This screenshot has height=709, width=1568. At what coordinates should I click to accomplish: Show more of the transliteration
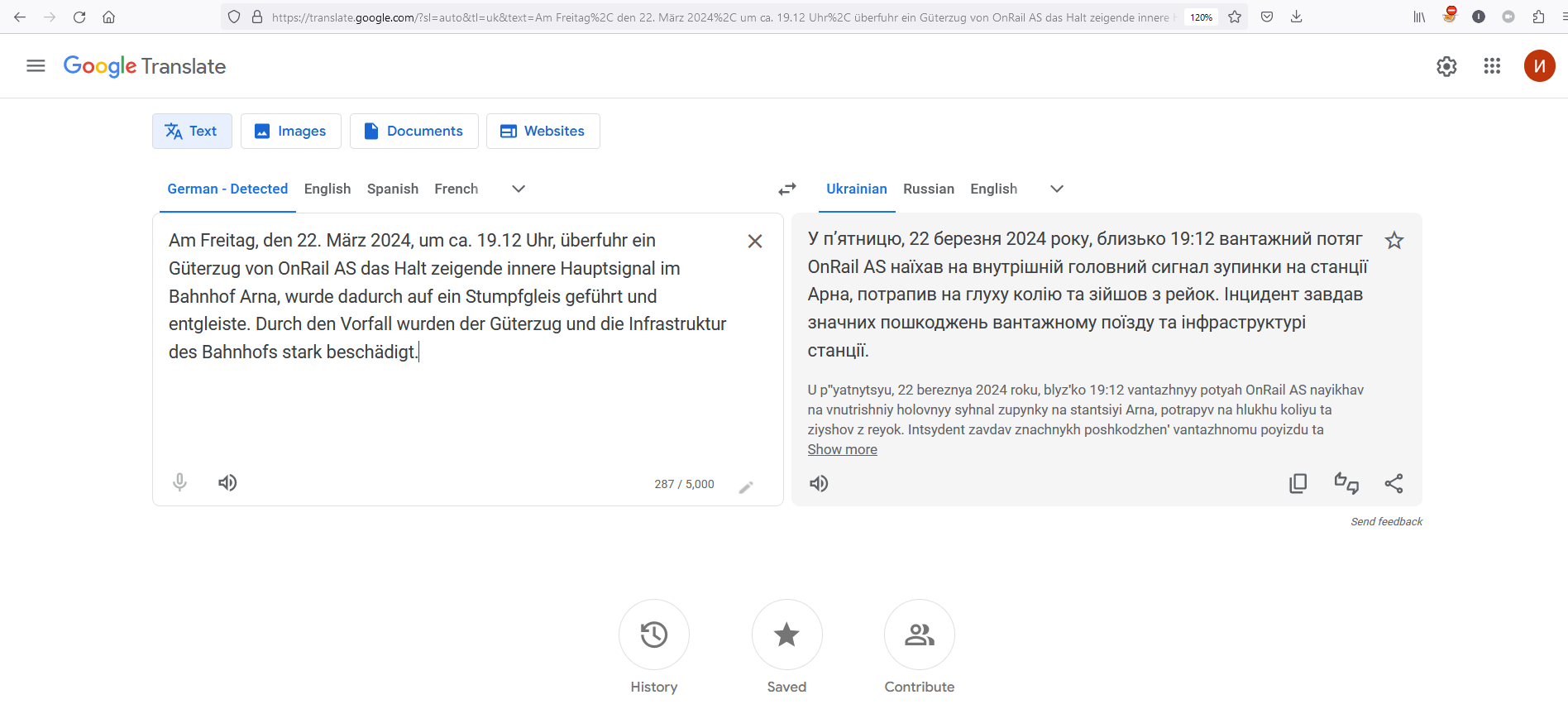842,449
